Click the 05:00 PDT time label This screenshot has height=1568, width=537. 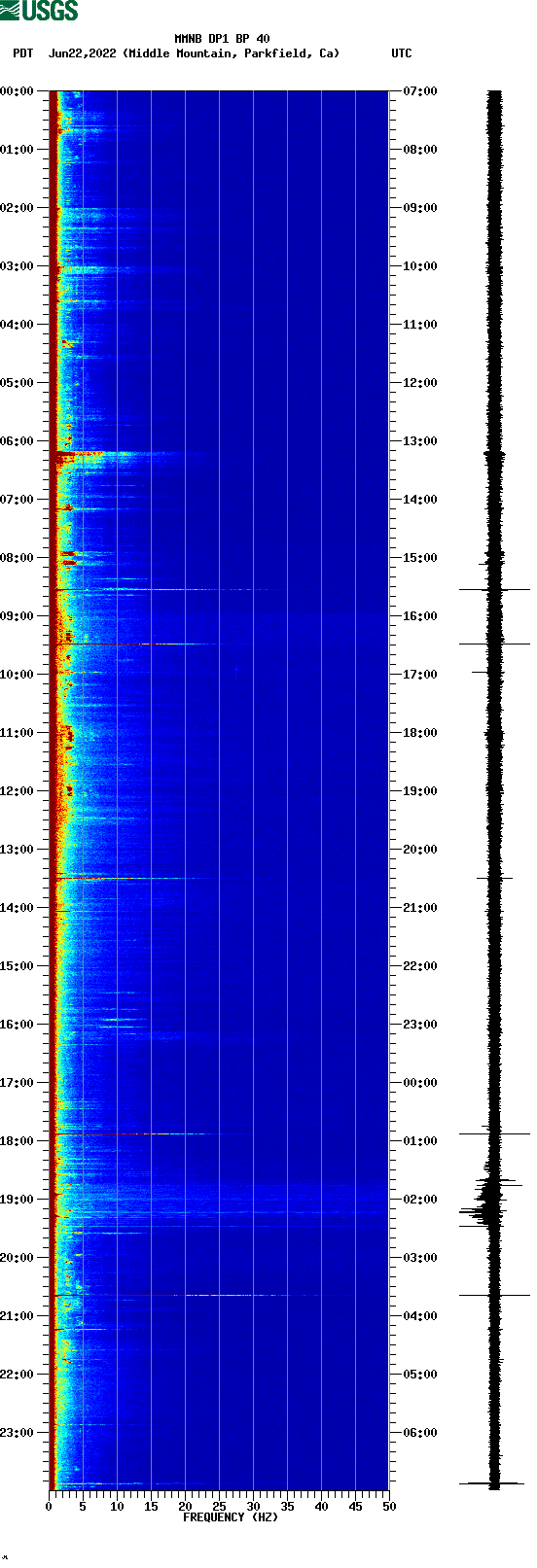(18, 383)
